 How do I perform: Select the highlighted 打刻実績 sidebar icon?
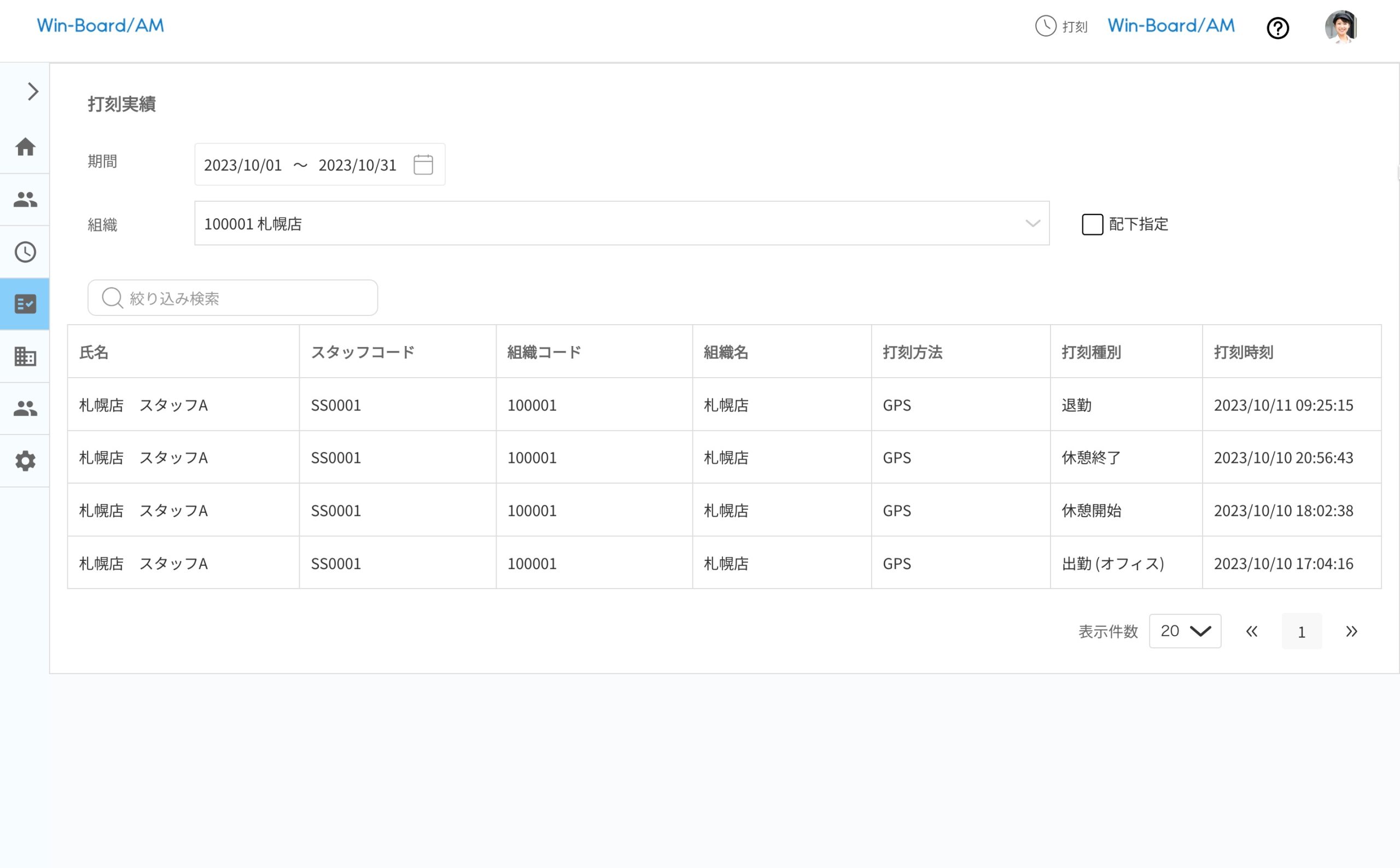point(25,304)
